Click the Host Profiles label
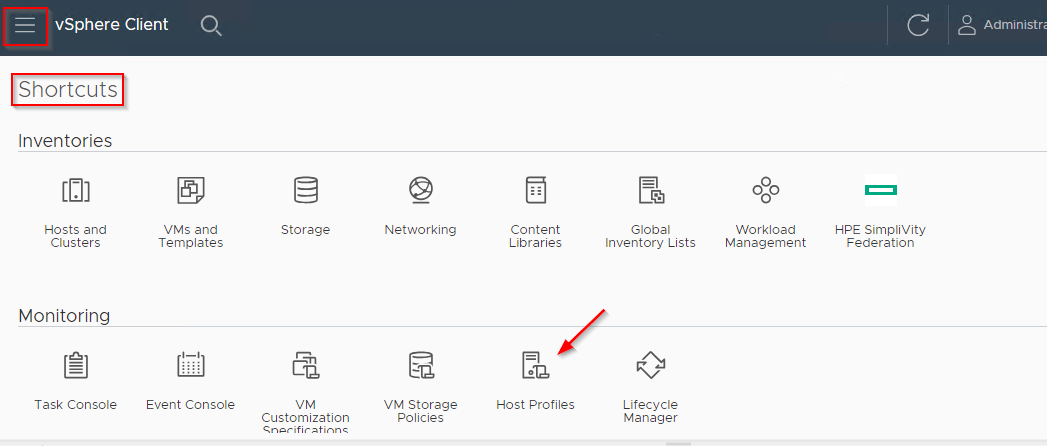The width and height of the screenshot is (1047, 446). pos(536,405)
